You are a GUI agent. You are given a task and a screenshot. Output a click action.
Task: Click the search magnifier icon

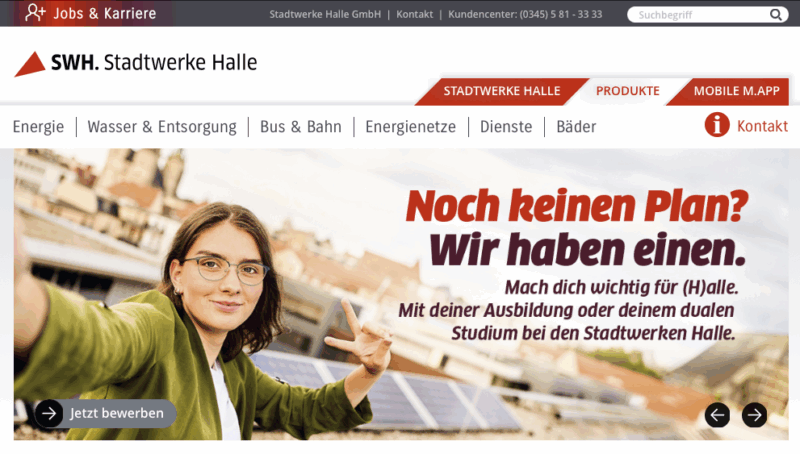776,15
